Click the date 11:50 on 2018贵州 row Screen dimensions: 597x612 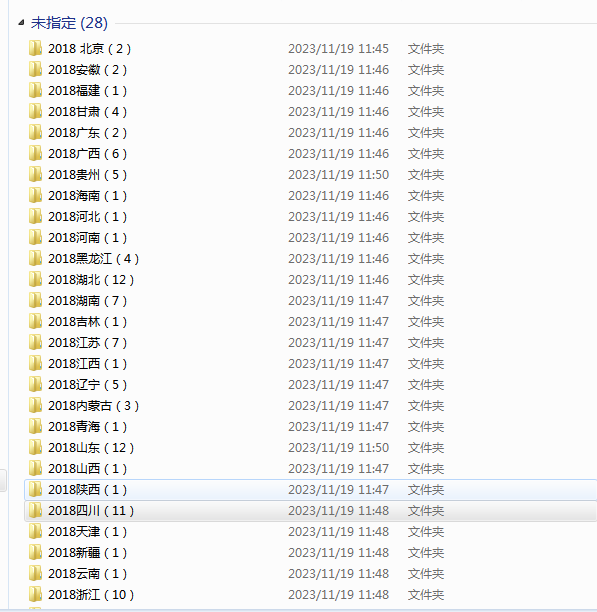point(373,174)
